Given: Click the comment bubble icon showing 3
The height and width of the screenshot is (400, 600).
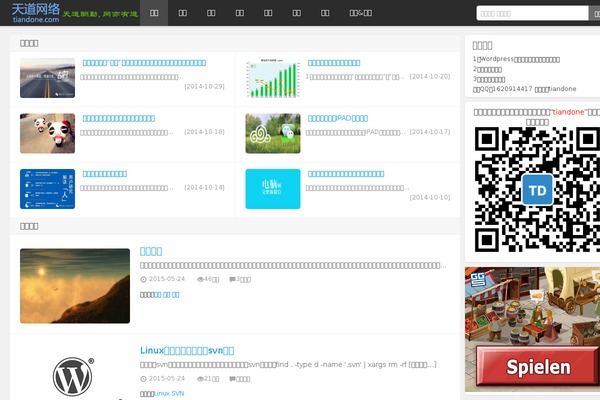Looking at the screenshot, I should [x=232, y=279].
